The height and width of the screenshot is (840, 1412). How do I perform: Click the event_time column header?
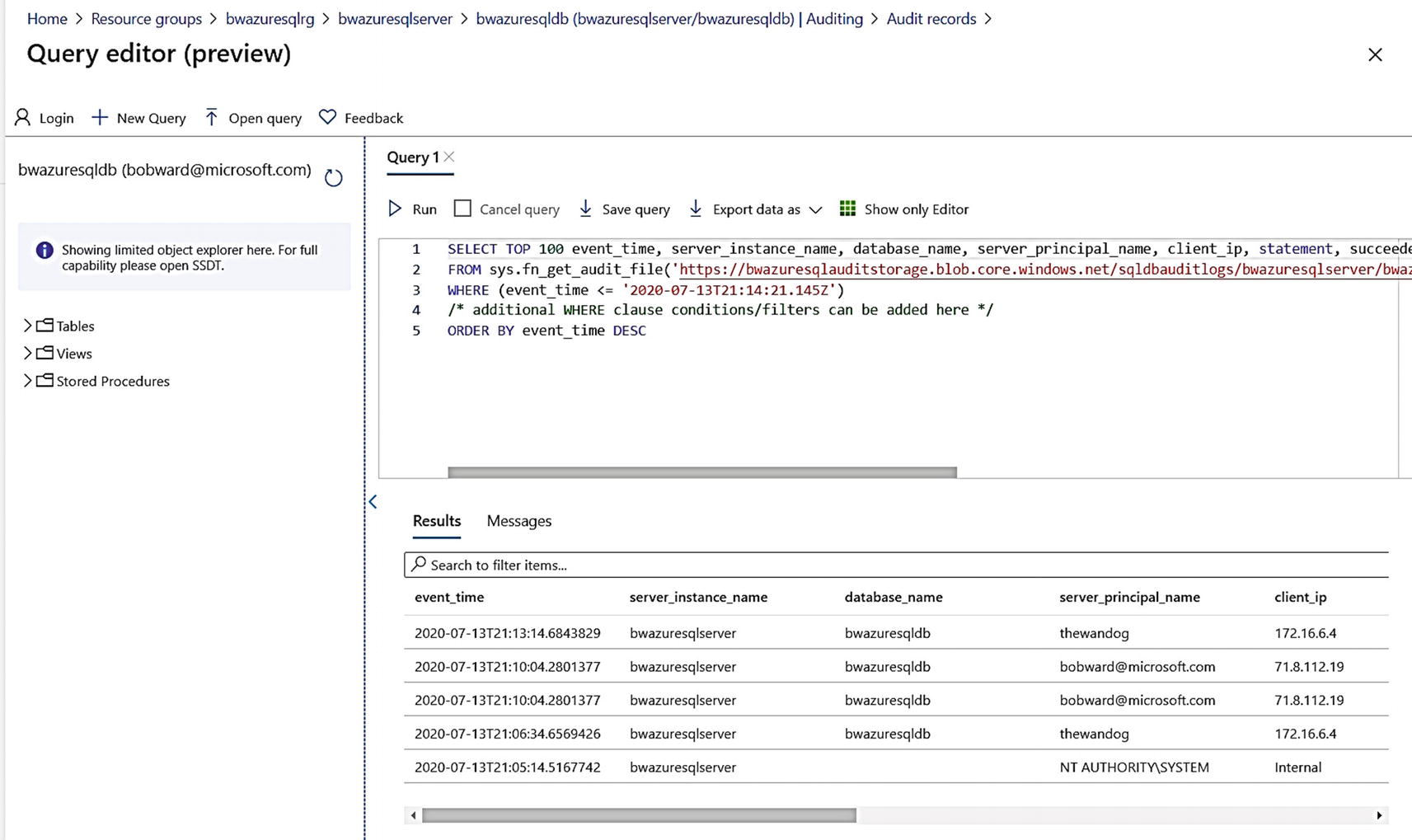point(449,597)
